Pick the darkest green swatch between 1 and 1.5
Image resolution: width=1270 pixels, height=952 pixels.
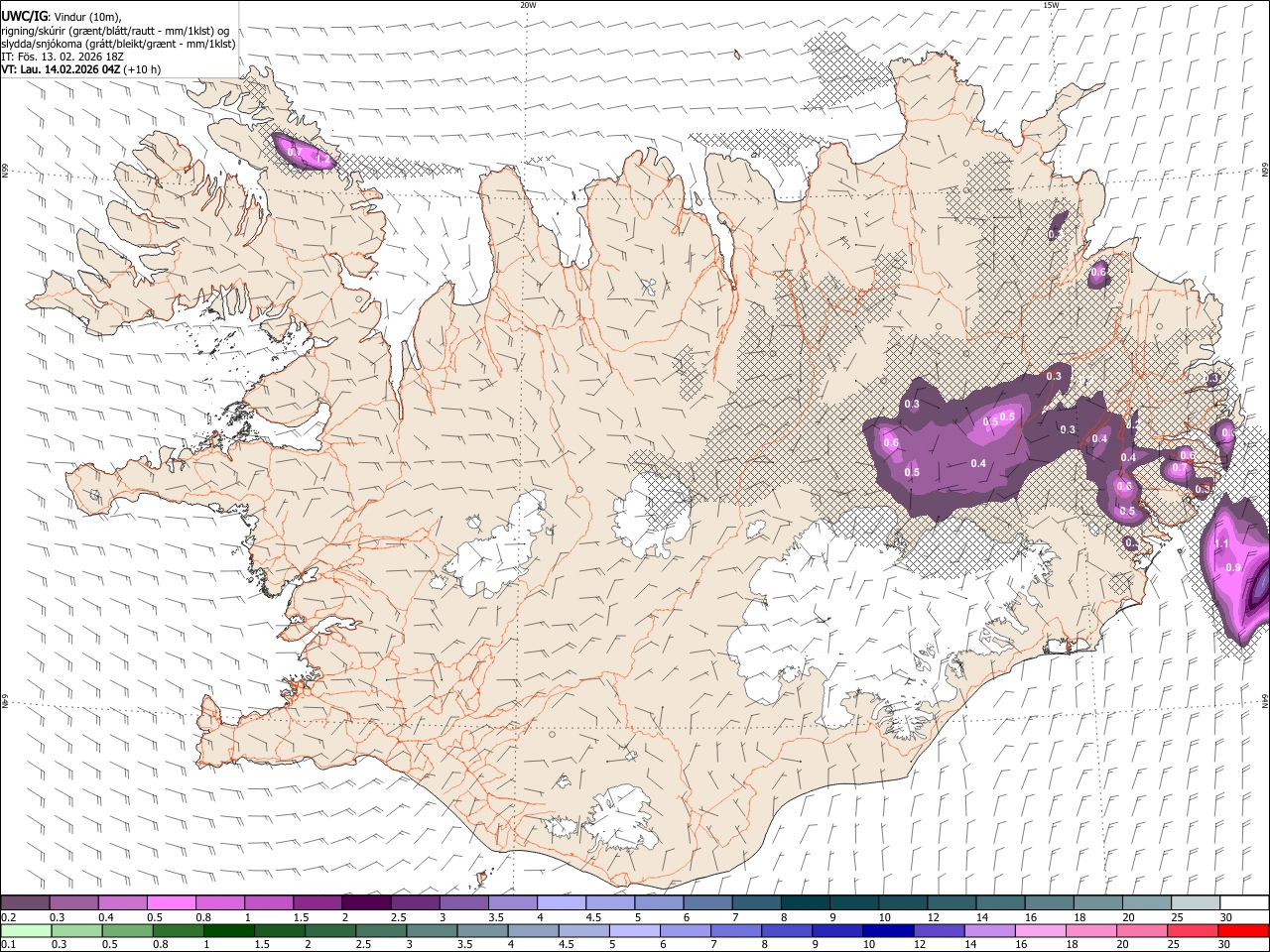tap(229, 930)
